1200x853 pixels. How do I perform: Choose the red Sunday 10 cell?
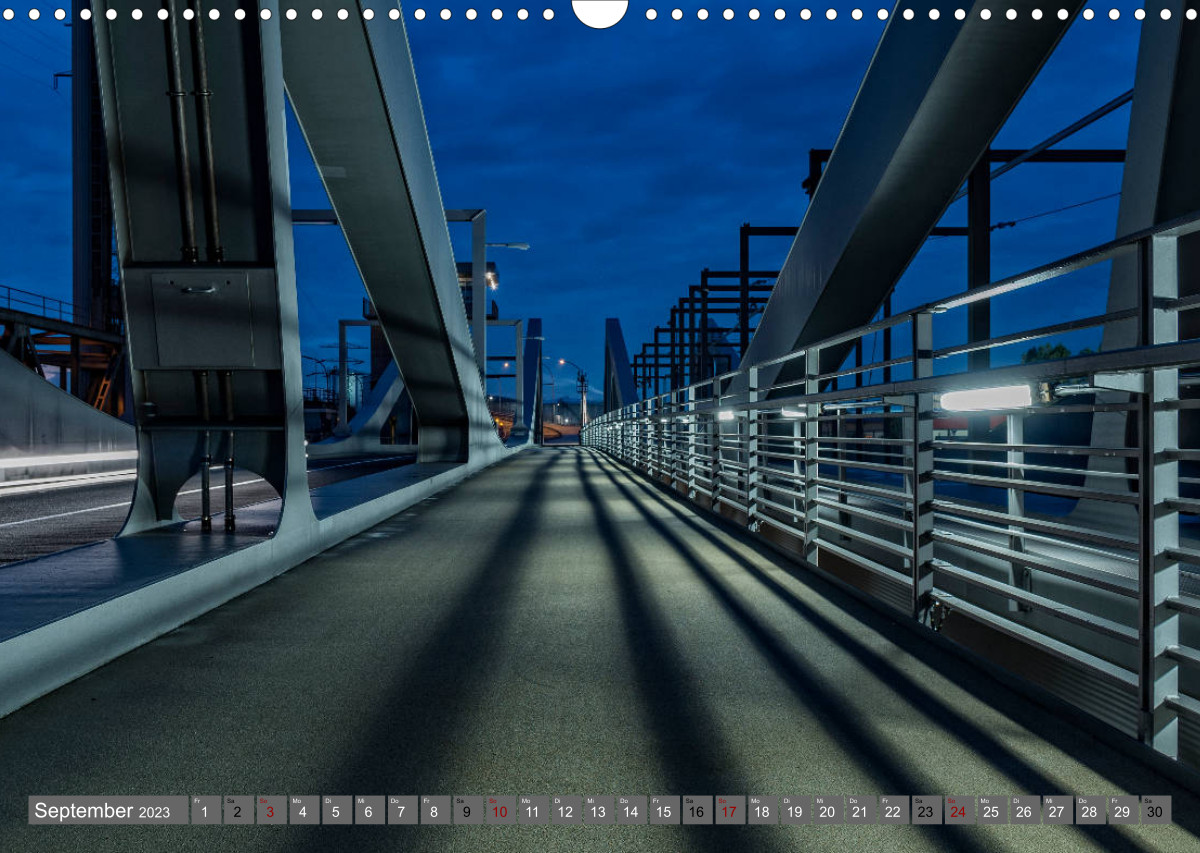[x=500, y=810]
